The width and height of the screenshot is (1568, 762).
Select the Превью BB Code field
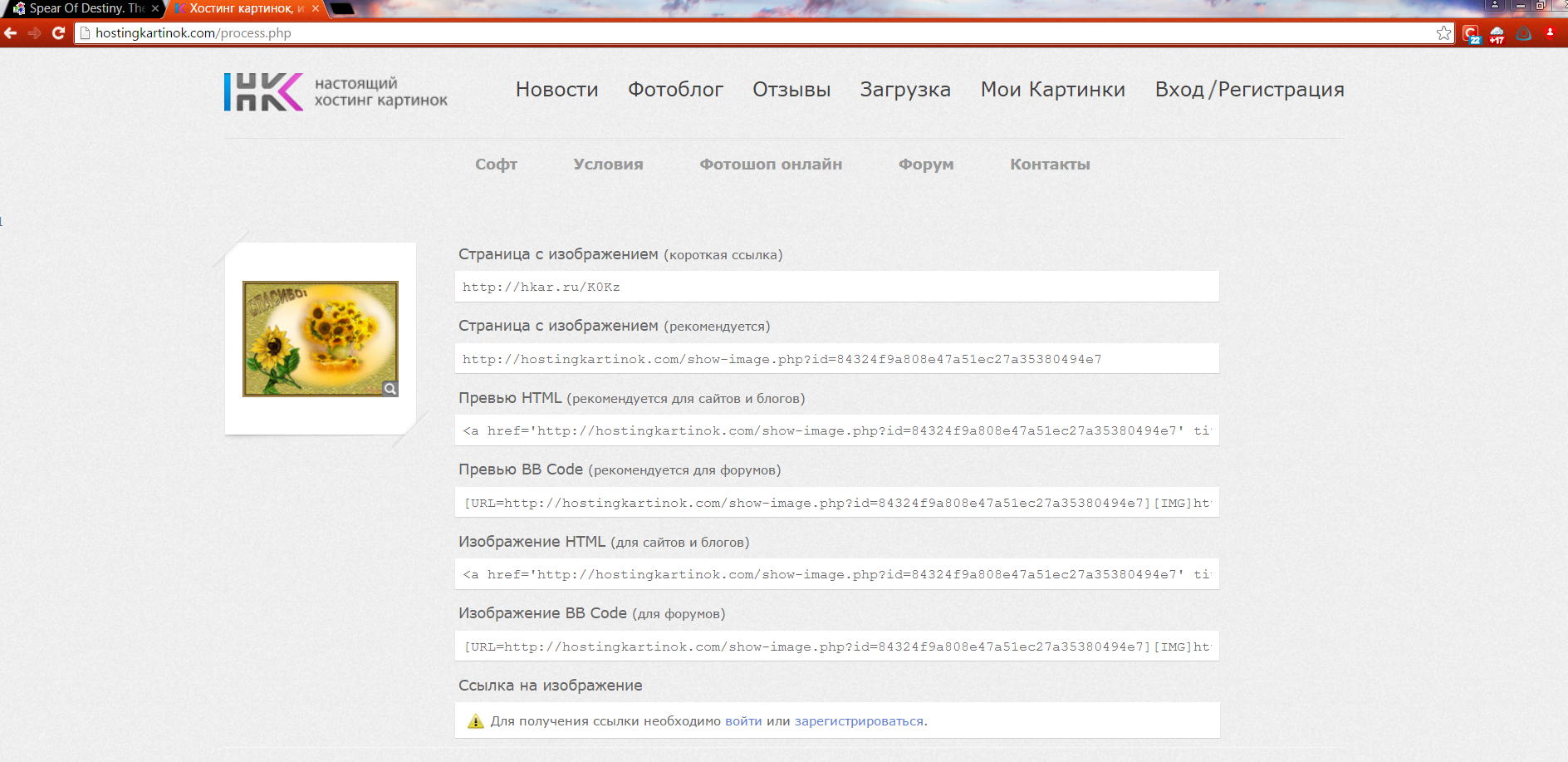click(x=837, y=503)
